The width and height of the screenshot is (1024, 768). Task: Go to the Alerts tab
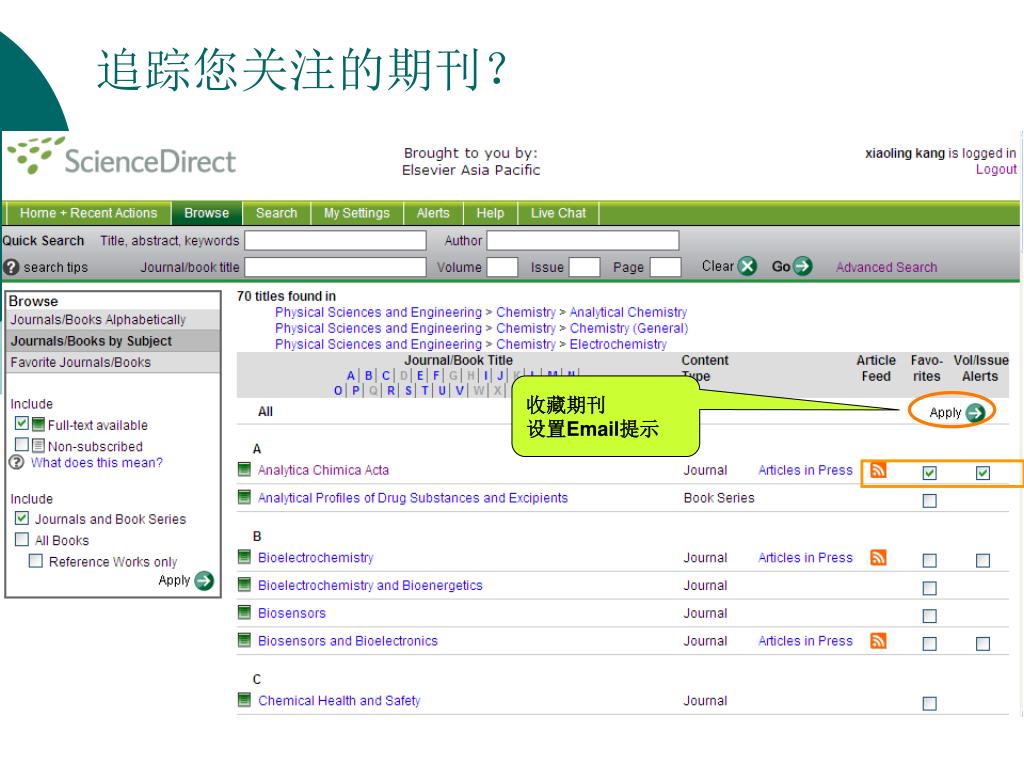433,214
